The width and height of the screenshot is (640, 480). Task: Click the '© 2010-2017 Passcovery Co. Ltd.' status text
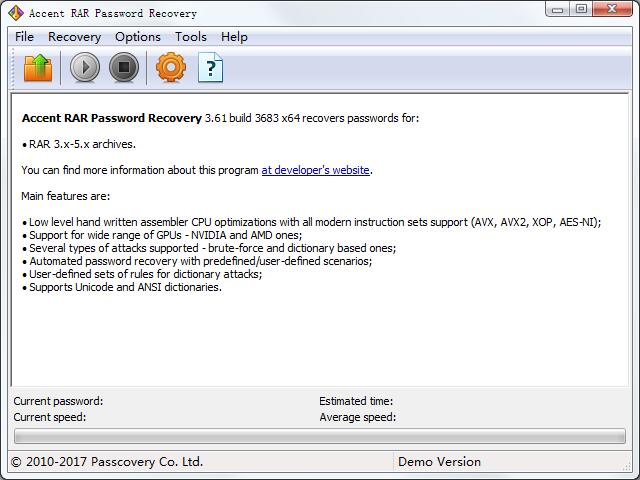click(x=107, y=462)
